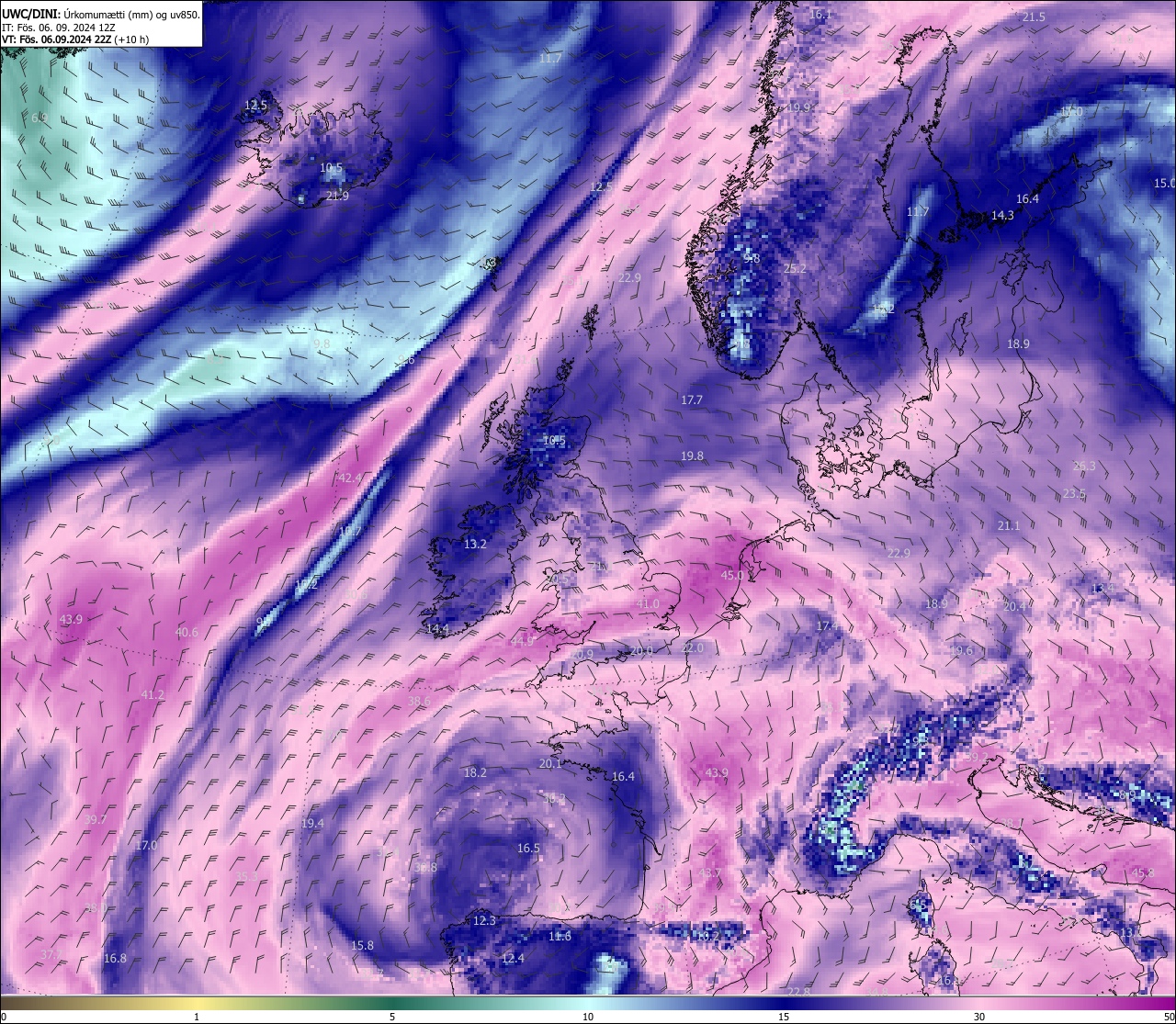Click the 'VT: Fös. 06.09.2024 22Z (+10 h)' line
The width and height of the screenshot is (1176, 1024).
pyautogui.click(x=75, y=39)
